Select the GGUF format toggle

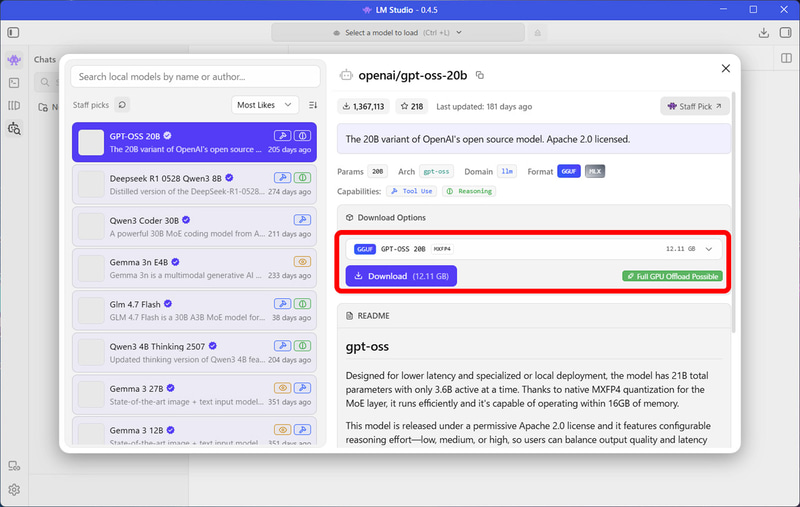[568, 171]
